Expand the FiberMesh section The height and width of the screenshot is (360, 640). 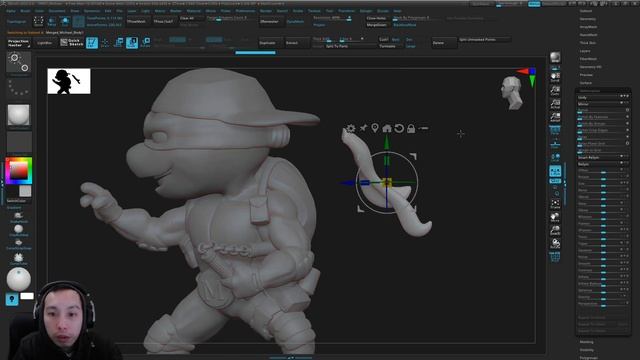(588, 59)
